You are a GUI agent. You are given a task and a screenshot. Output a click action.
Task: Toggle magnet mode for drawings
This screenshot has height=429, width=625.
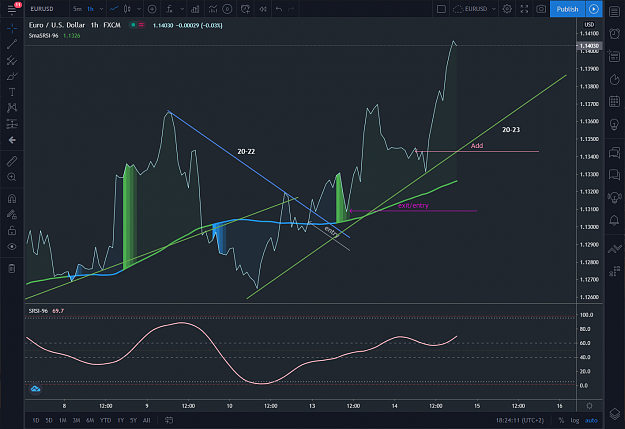(x=12, y=199)
